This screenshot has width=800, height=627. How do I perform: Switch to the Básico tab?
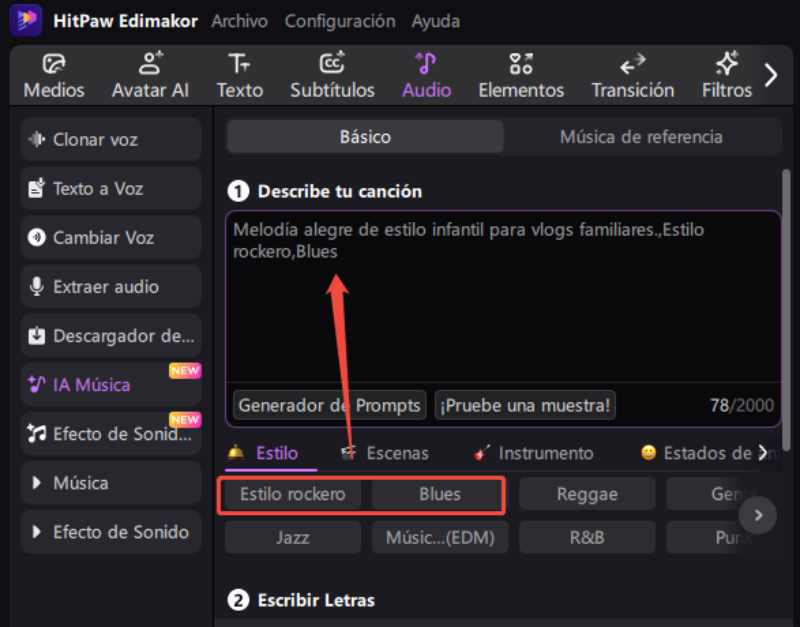click(x=365, y=137)
